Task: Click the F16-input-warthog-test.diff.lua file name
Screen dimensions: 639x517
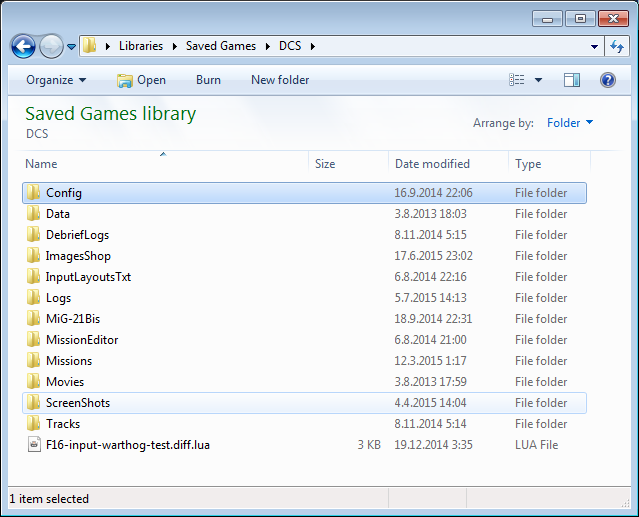Action: pos(128,445)
